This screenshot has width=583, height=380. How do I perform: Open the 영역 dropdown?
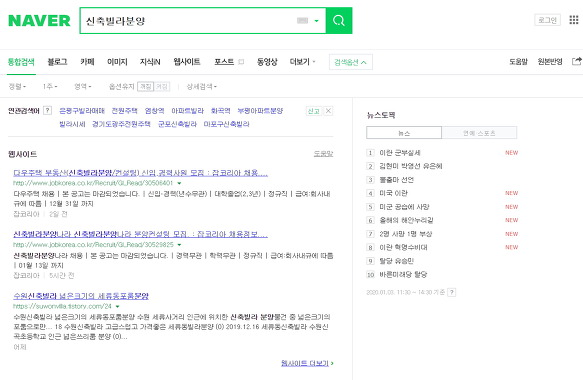[83, 87]
